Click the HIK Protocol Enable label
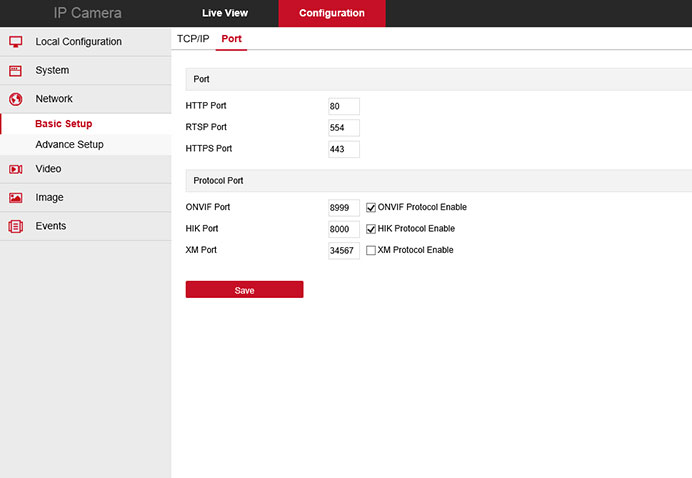Viewport: 692px width, 478px height. pos(416,229)
